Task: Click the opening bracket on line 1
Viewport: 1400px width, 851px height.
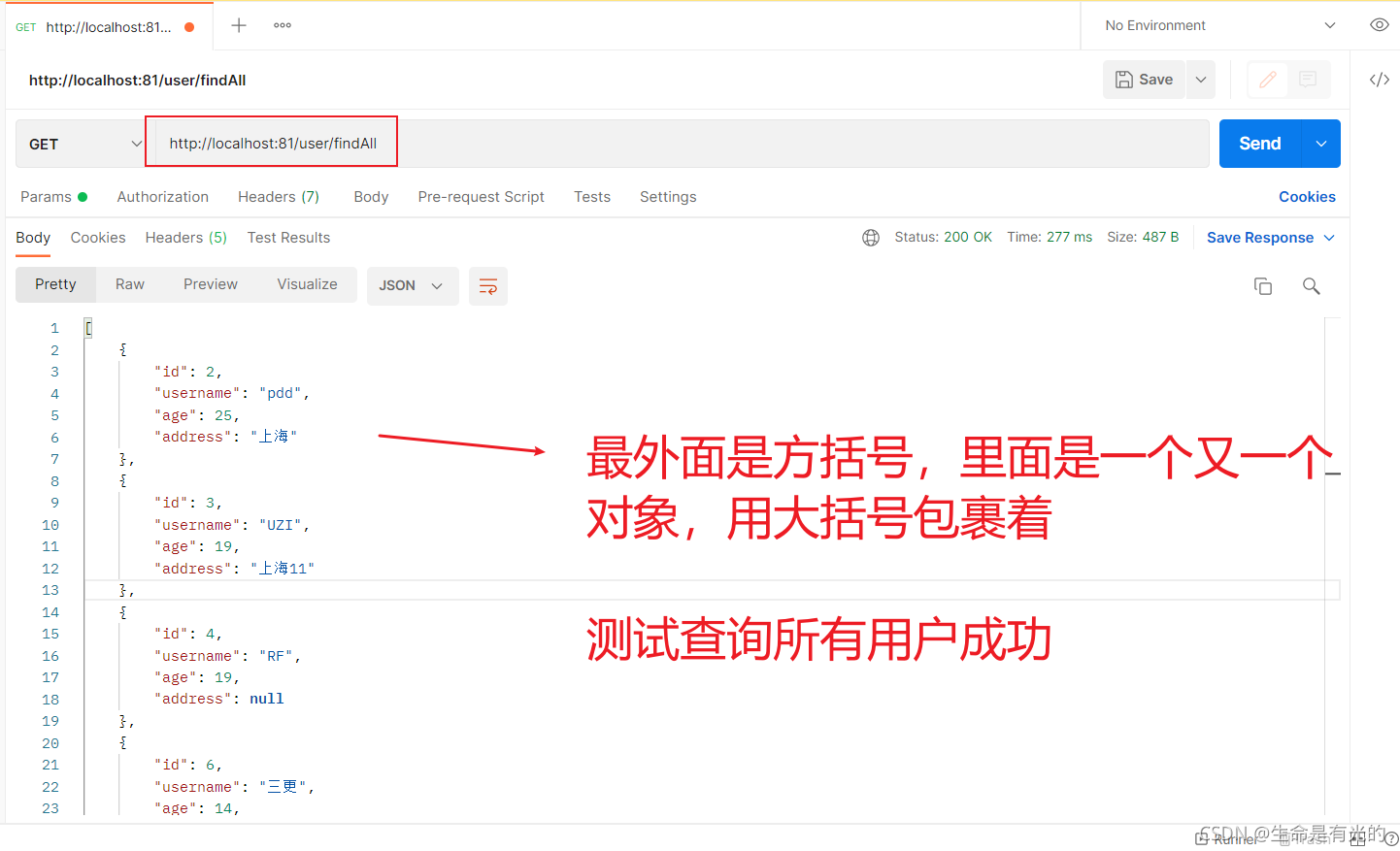Action: 88,329
